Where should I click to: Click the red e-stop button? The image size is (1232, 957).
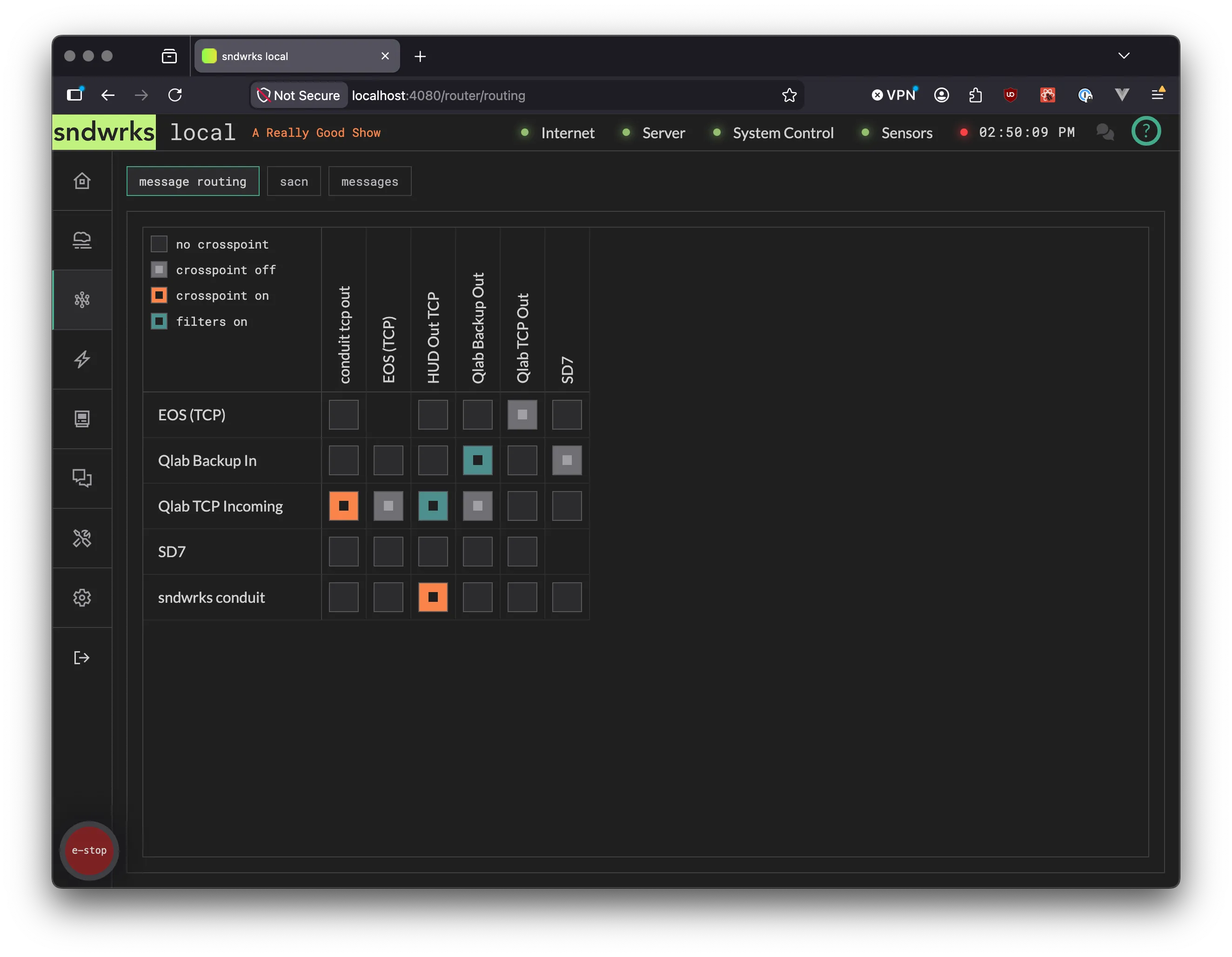point(89,850)
